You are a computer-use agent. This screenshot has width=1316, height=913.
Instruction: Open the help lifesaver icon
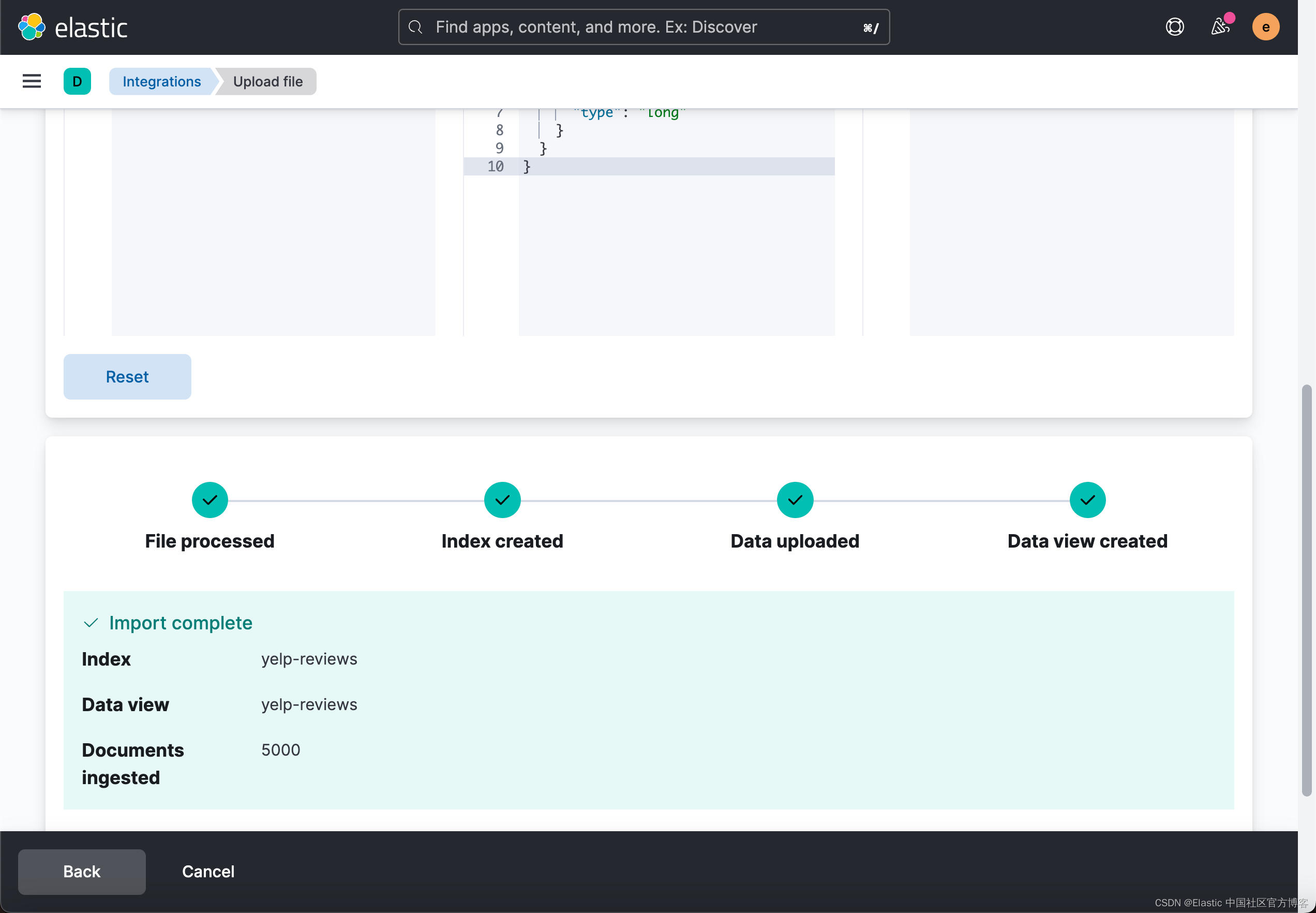pos(1174,26)
